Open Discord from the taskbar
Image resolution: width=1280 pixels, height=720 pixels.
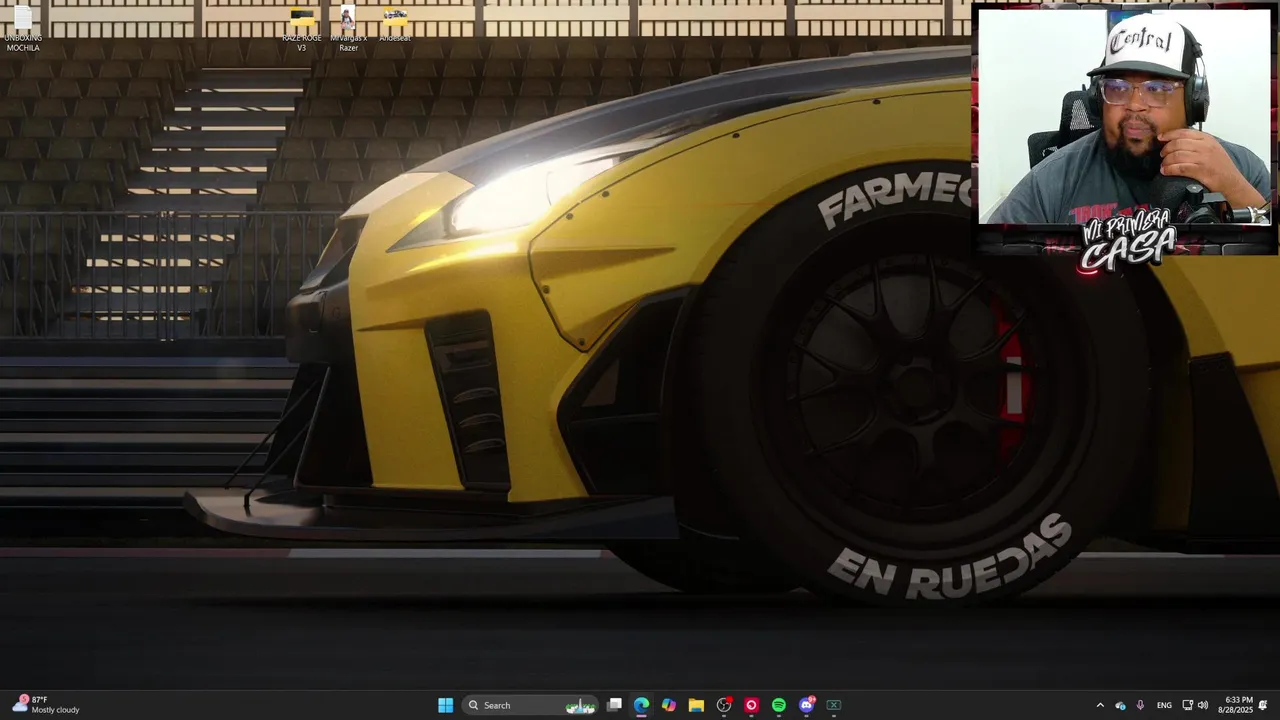pyautogui.click(x=806, y=705)
